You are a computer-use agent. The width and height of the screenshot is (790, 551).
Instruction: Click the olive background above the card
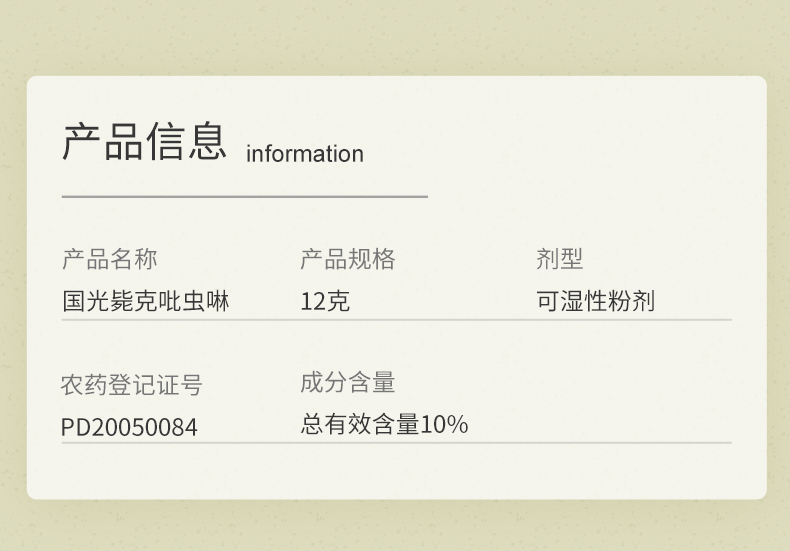click(x=395, y=35)
